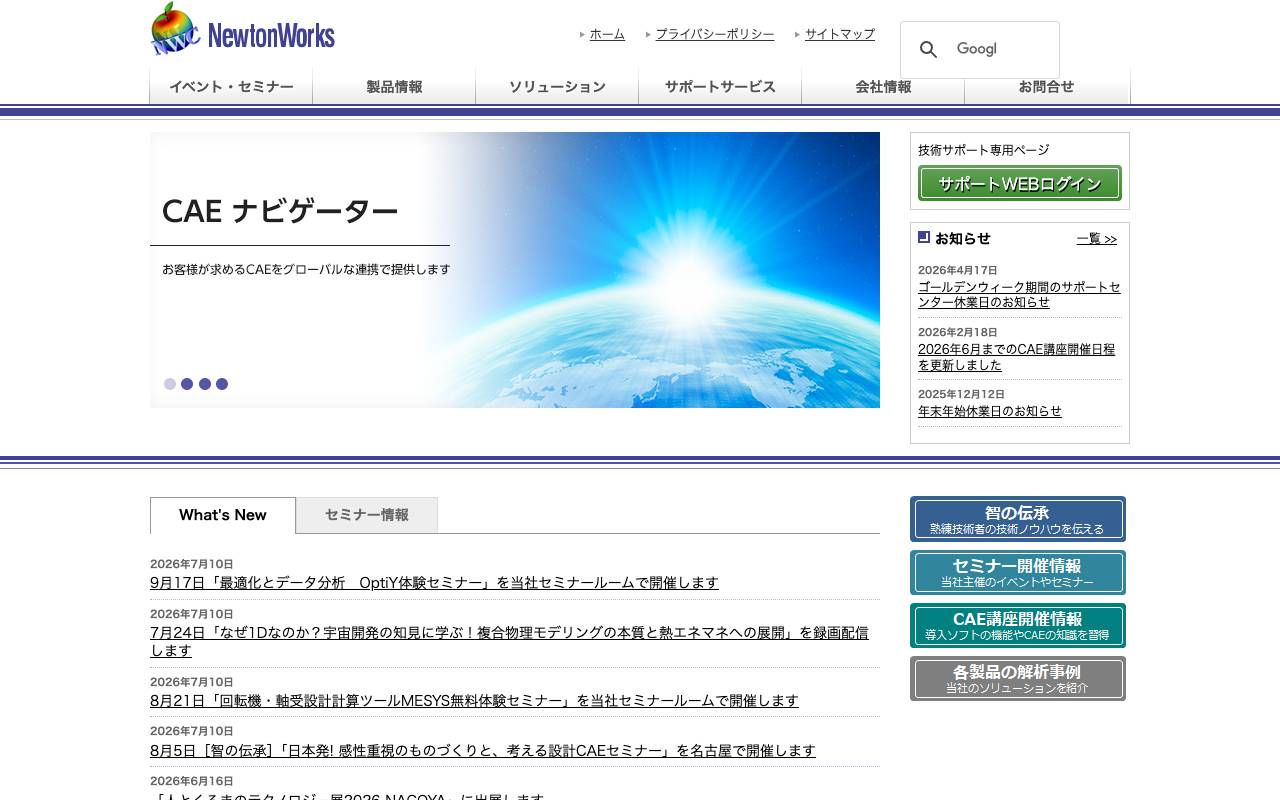This screenshot has width=1280, height=800.
Task: Click the セミナー開催情報 banner button
Action: point(1018,572)
